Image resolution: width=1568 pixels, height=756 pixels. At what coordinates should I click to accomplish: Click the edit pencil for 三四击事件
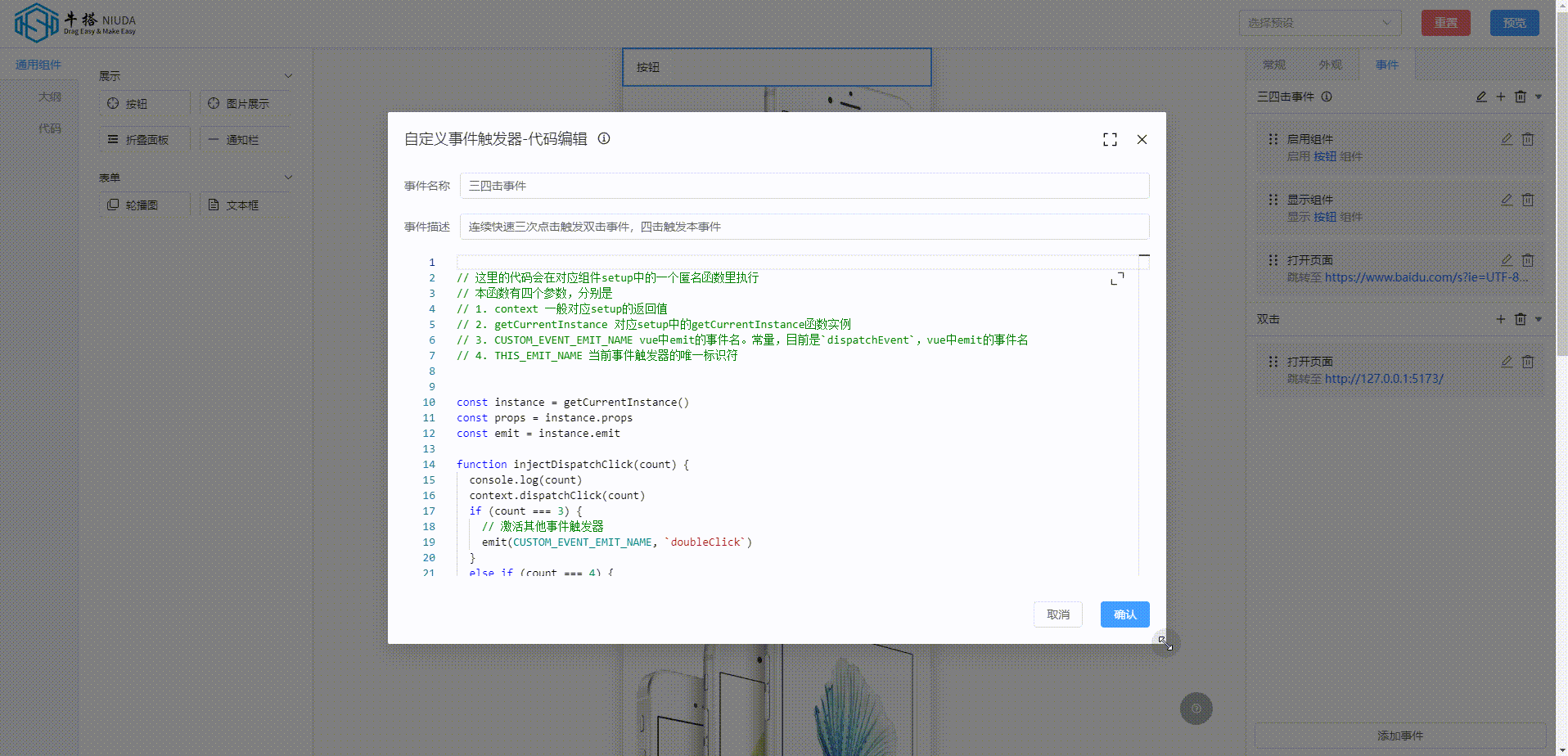click(x=1480, y=97)
